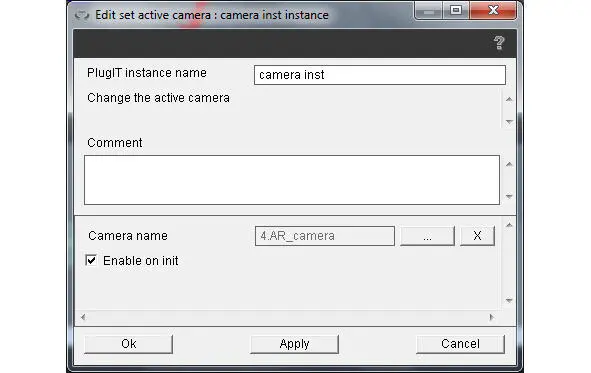
Task: Click the Ok button
Action: 129,344
